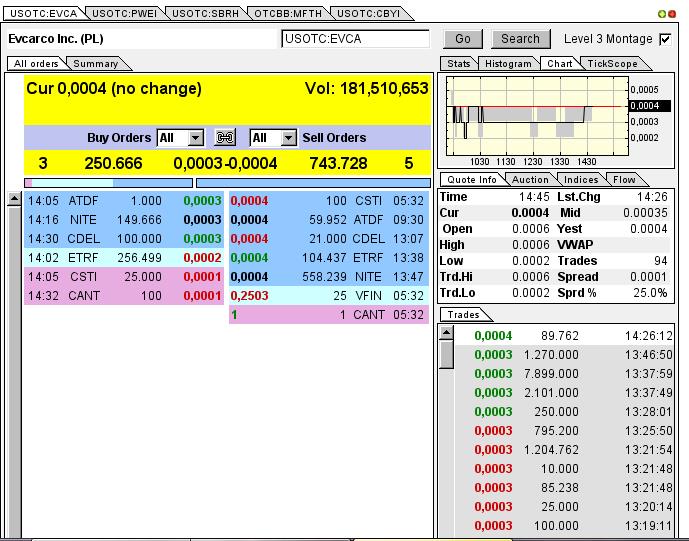Click the sell-side depth bar
Image resolution: width=689 pixels, height=541 pixels.
click(x=313, y=183)
